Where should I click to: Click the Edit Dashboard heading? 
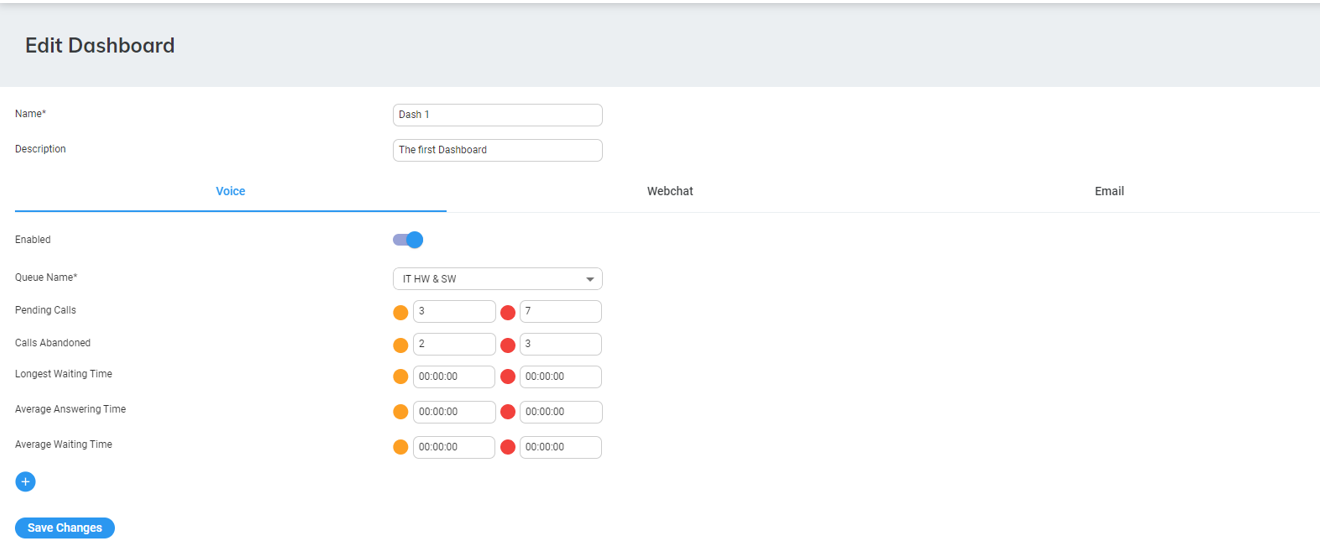click(100, 45)
